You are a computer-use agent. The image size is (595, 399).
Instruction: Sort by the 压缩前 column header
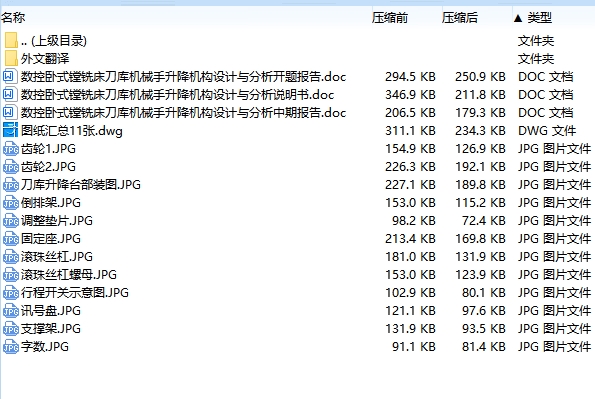[x=390, y=17]
